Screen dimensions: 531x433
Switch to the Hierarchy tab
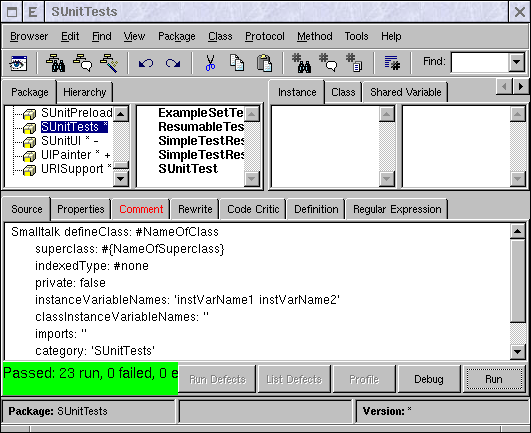click(x=85, y=92)
